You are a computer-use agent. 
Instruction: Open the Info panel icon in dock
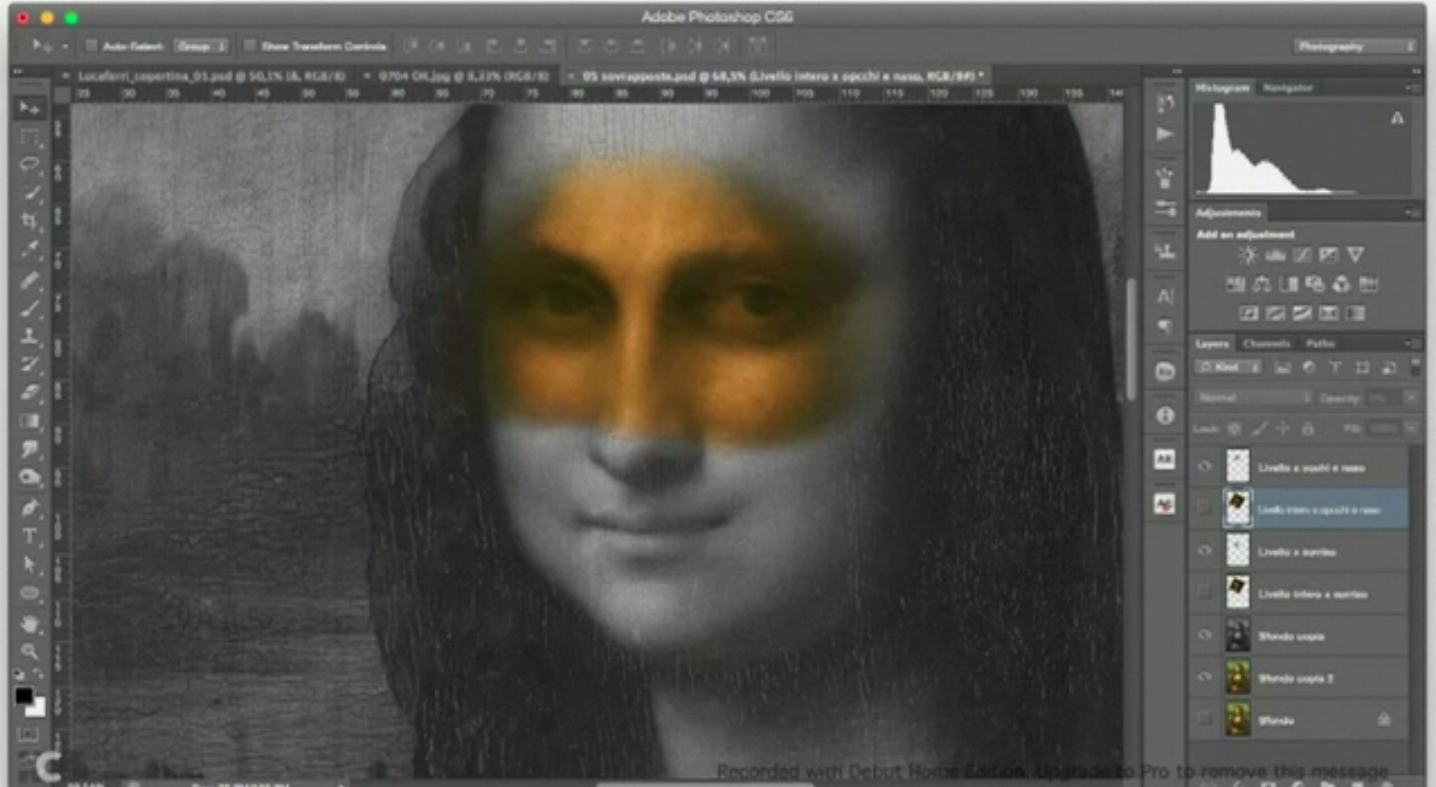click(x=1165, y=415)
